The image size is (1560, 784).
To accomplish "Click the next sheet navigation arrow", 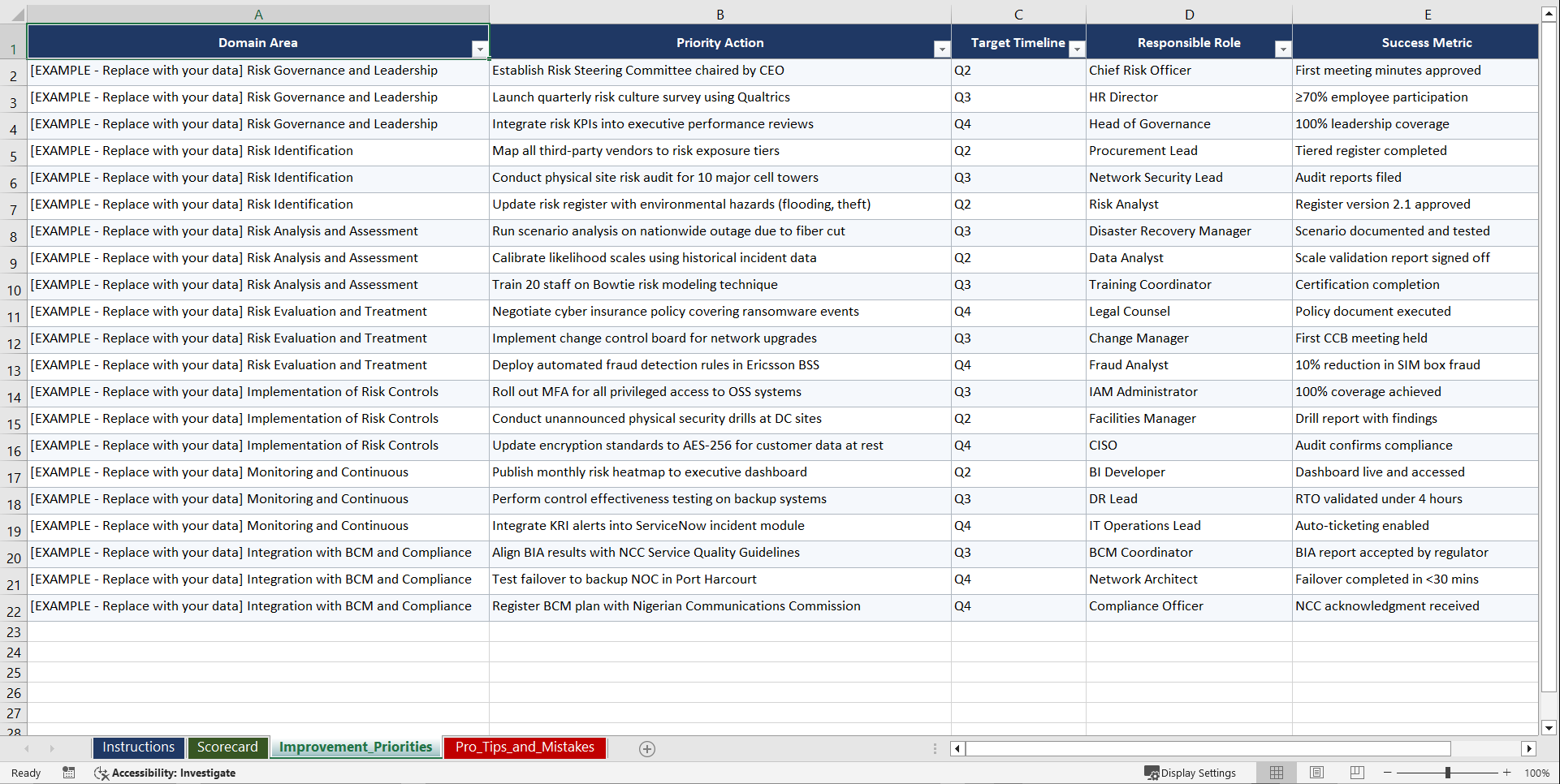I will click(52, 748).
